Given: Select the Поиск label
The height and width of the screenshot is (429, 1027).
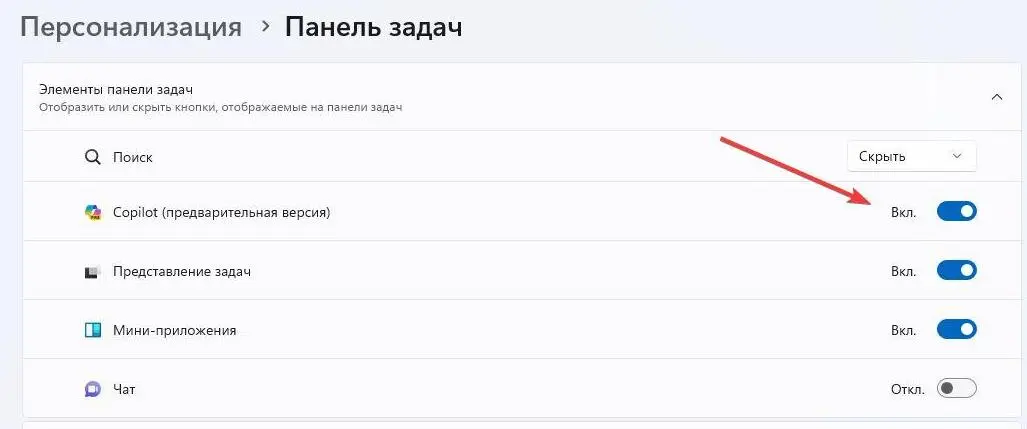Looking at the screenshot, I should [x=133, y=157].
